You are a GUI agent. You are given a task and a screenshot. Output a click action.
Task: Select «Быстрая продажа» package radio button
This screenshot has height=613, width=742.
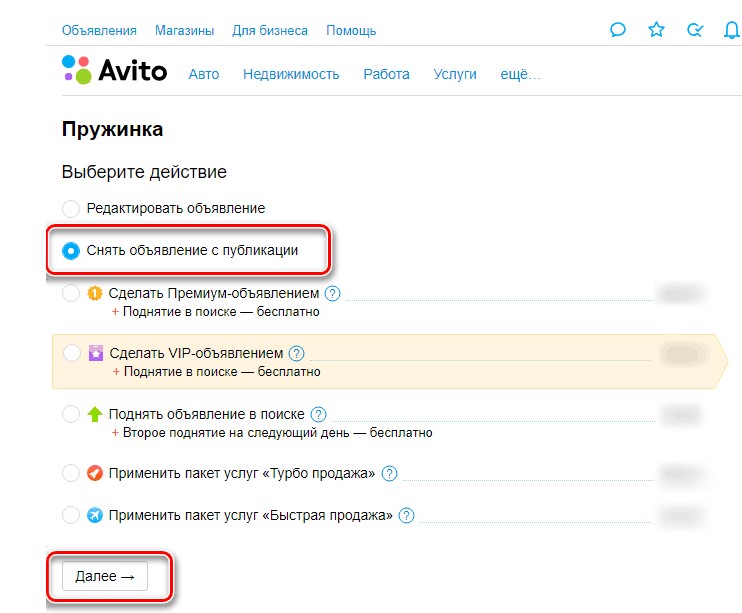[x=71, y=515]
